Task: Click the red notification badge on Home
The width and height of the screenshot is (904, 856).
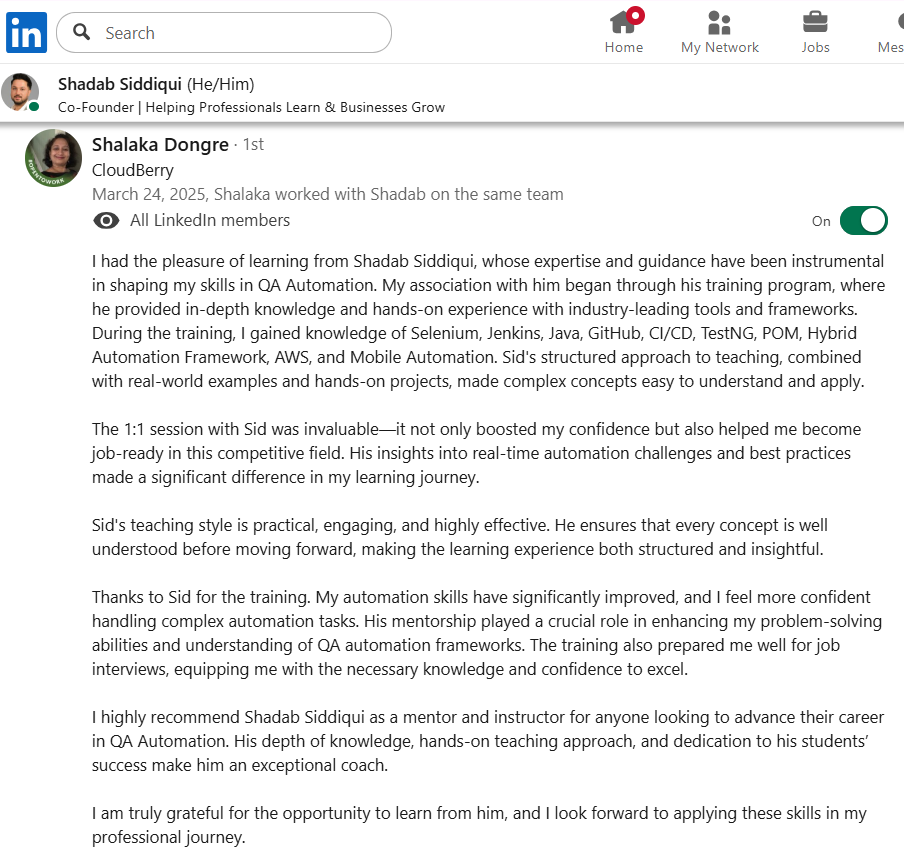Action: pos(636,14)
